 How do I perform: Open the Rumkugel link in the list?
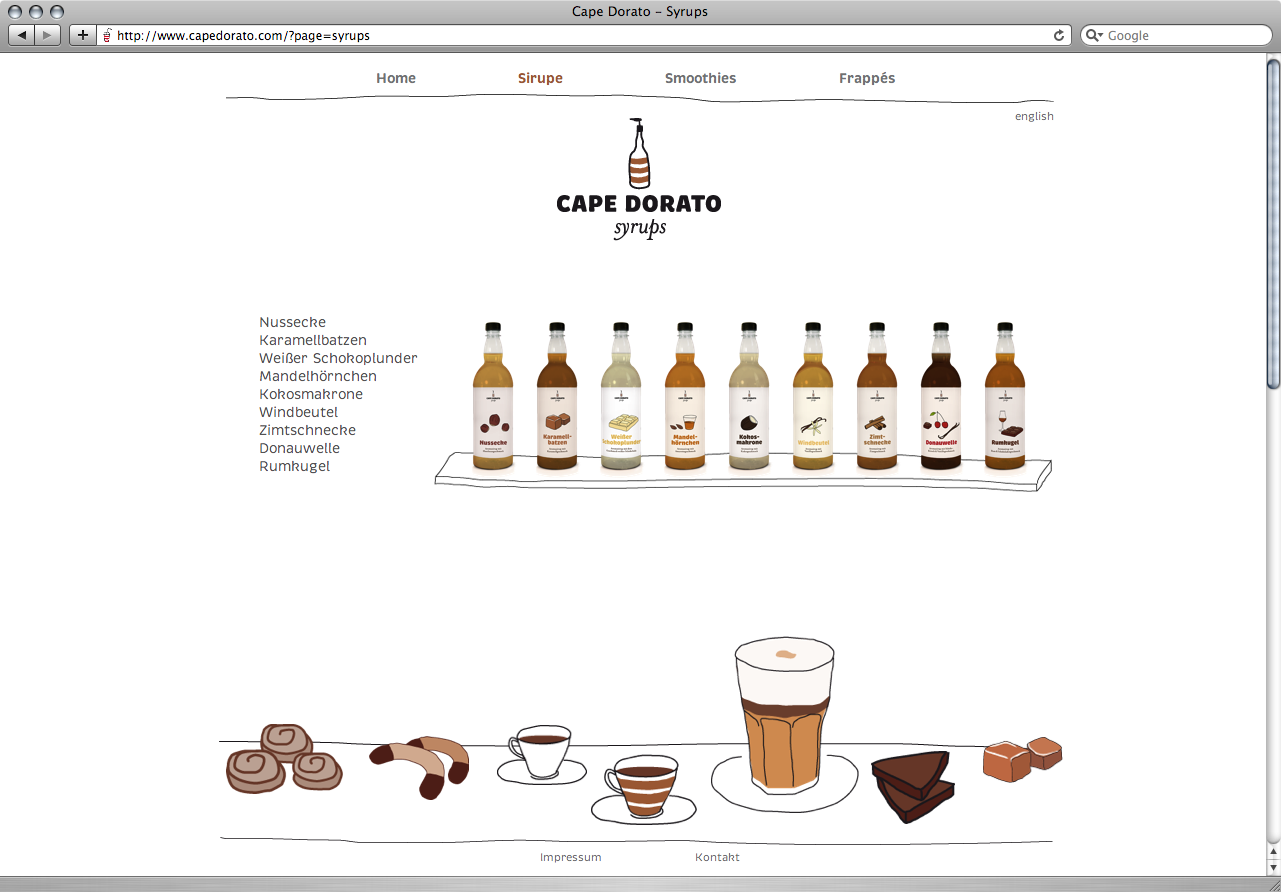pyautogui.click(x=294, y=466)
